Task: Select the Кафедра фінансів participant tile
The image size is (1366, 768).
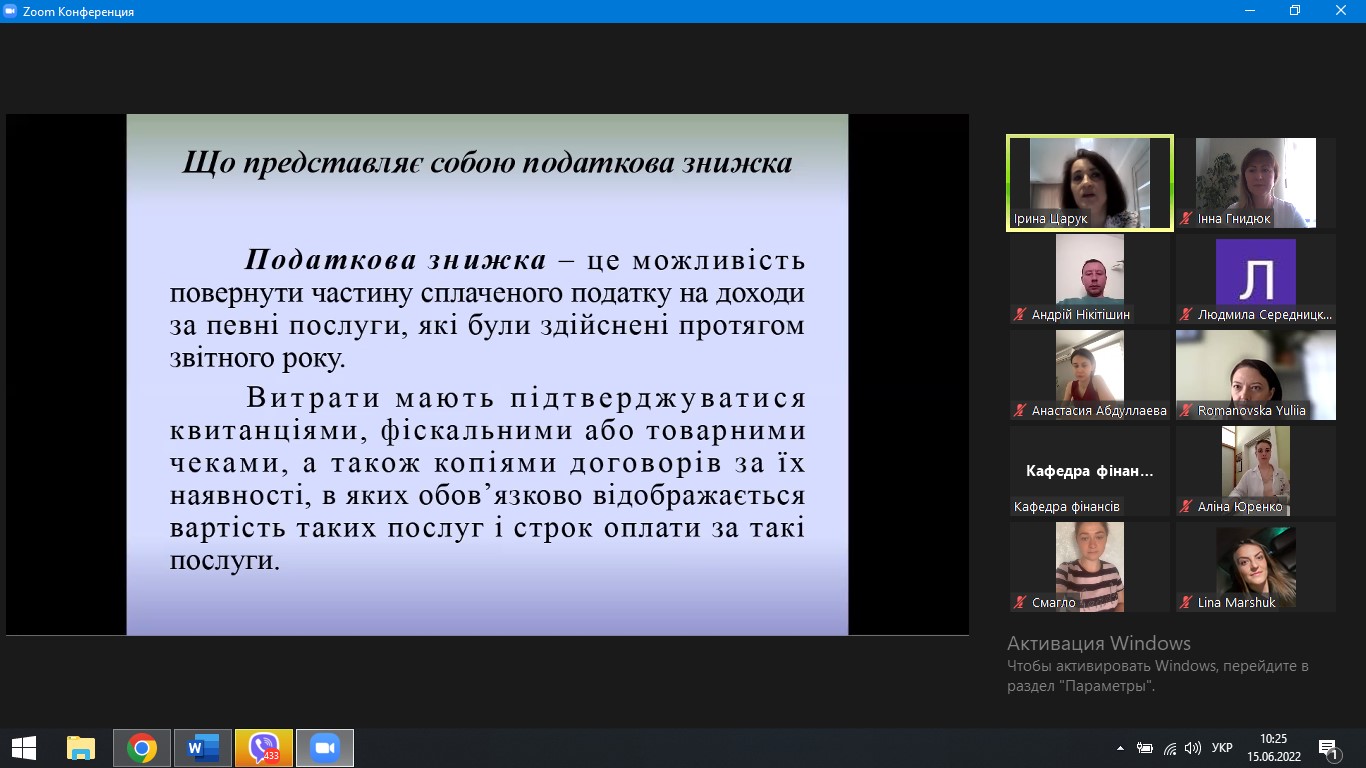Action: [x=1089, y=471]
